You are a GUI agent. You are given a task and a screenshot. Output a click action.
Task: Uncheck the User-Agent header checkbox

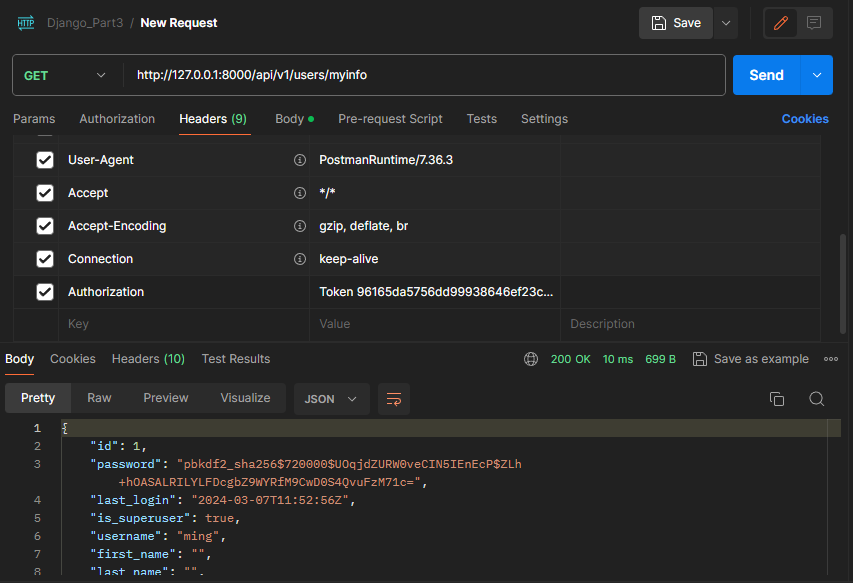coord(45,160)
